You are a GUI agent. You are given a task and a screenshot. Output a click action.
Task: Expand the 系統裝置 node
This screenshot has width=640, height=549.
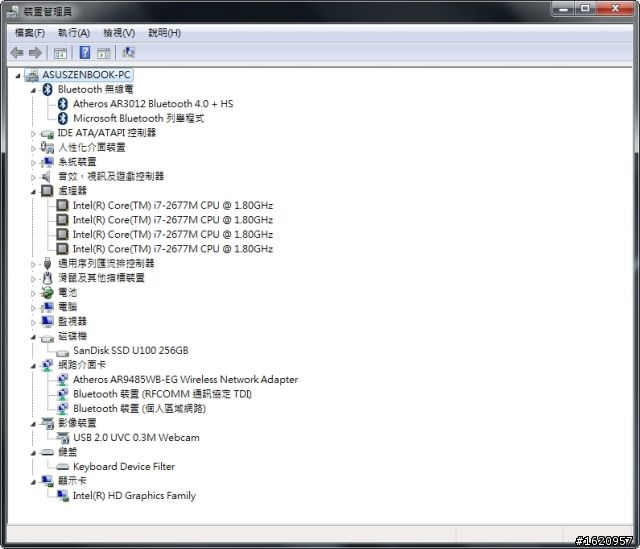[x=33, y=162]
